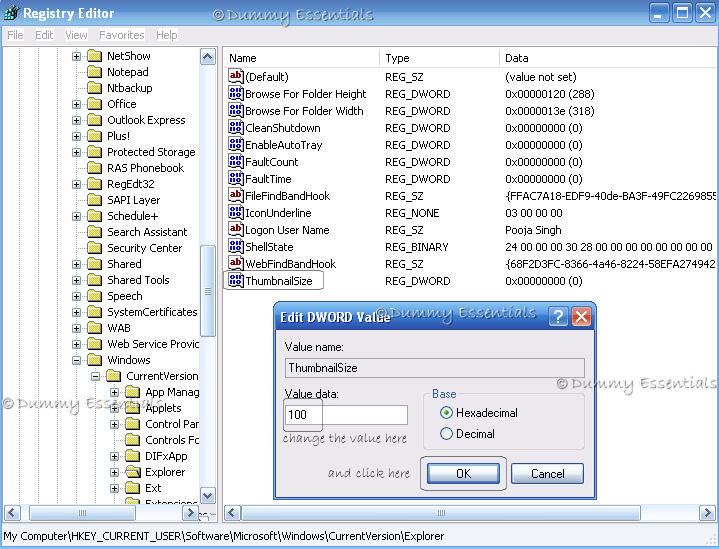Image resolution: width=719 pixels, height=549 pixels.
Task: Click the dialog's question mark help button
Action: coord(558,316)
